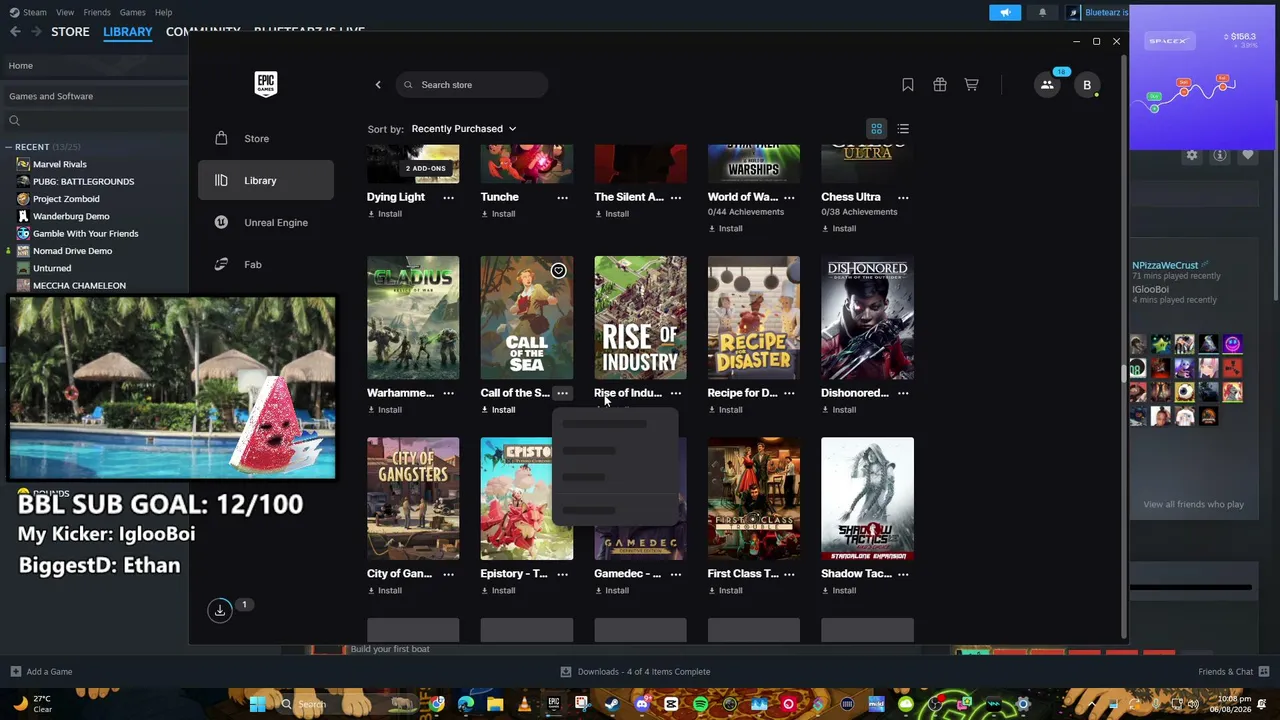Click the Search store field
The width and height of the screenshot is (1280, 720).
(472, 85)
